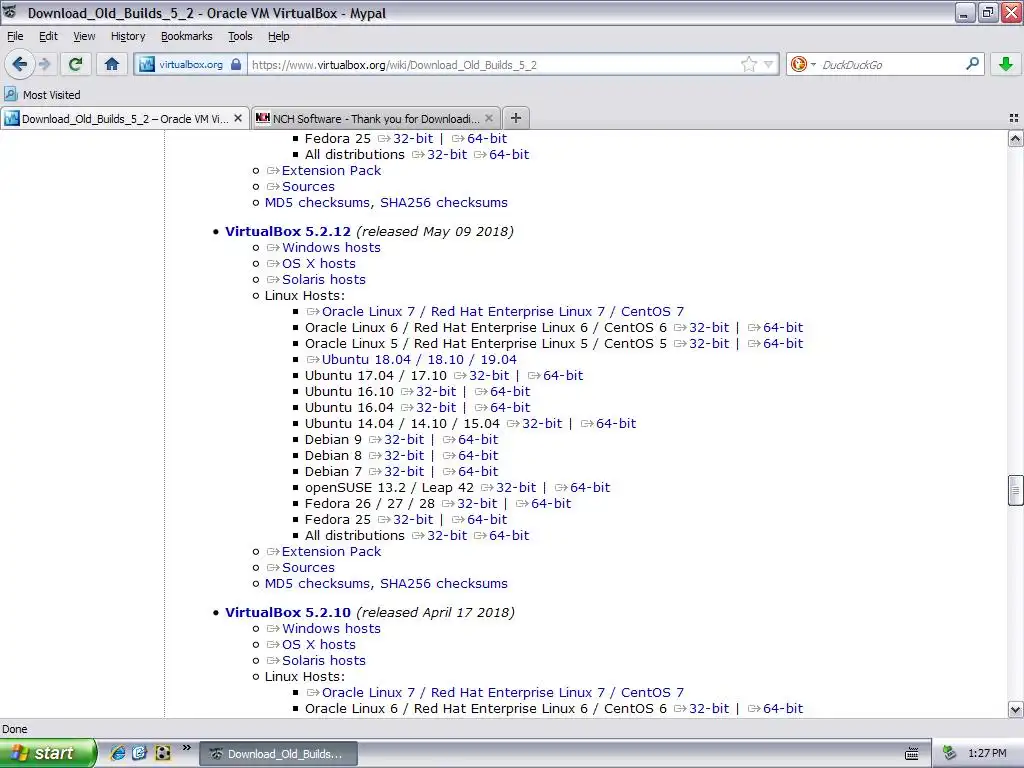Image resolution: width=1024 pixels, height=768 pixels.
Task: Click Windows hosts under VirtualBox 5.2.10
Action: (x=331, y=629)
